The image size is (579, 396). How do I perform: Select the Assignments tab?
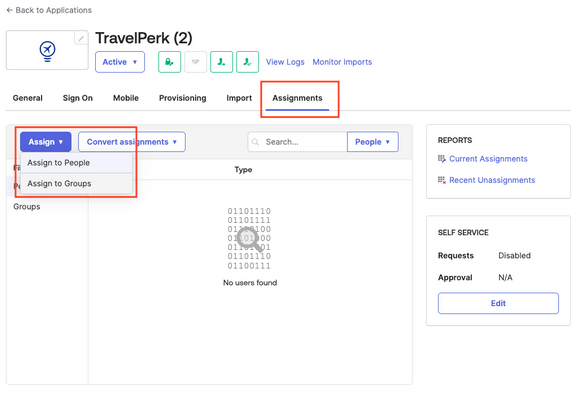(297, 98)
